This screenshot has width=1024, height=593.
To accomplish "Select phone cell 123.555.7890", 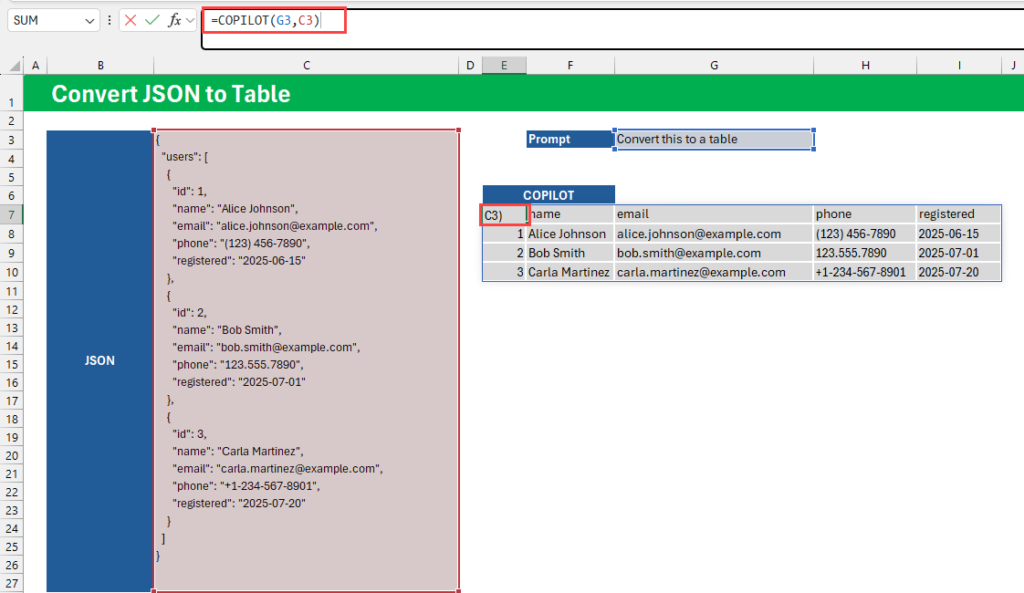I will tap(865, 253).
